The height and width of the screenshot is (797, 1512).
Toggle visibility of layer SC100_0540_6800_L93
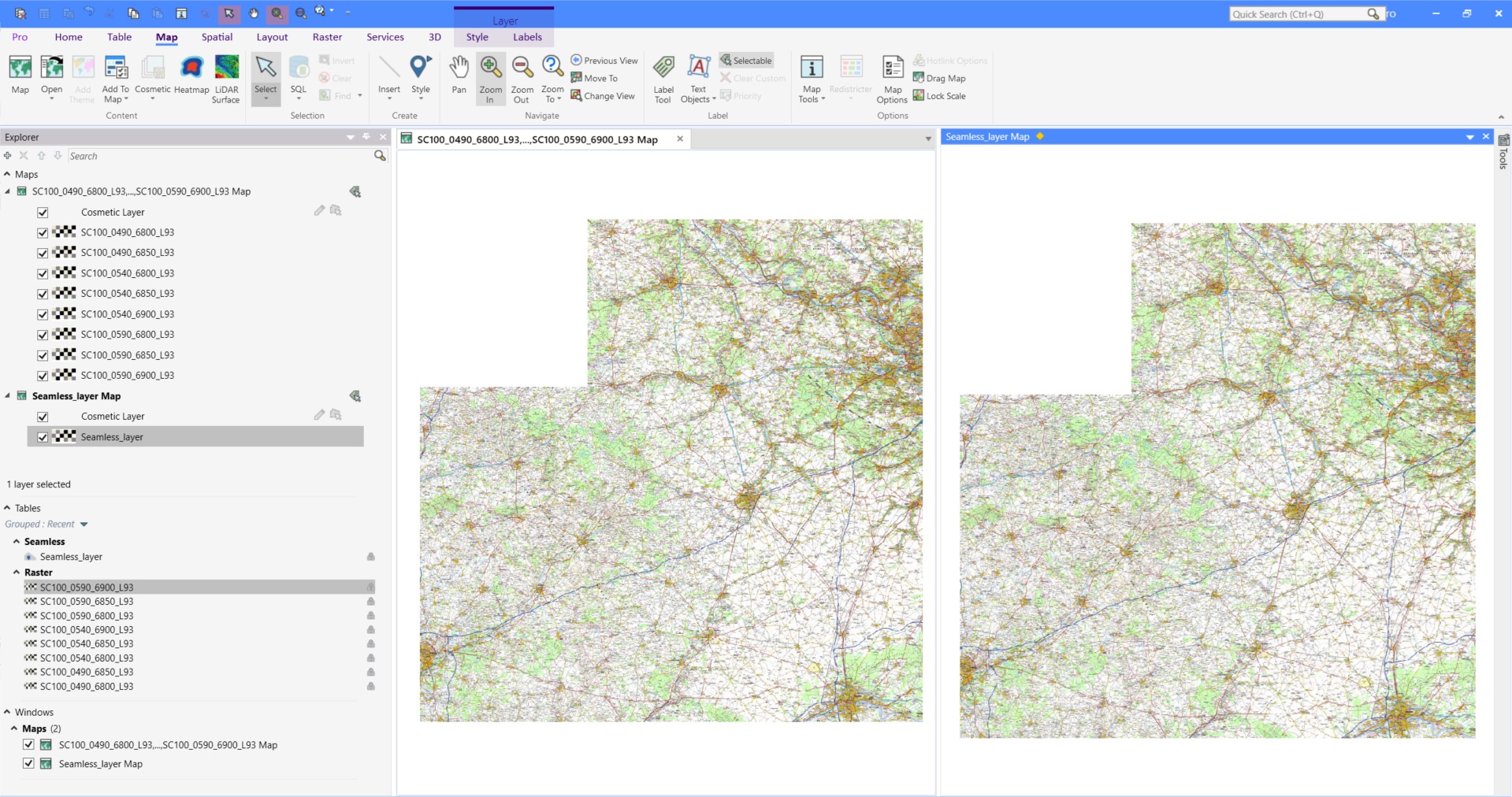43,274
